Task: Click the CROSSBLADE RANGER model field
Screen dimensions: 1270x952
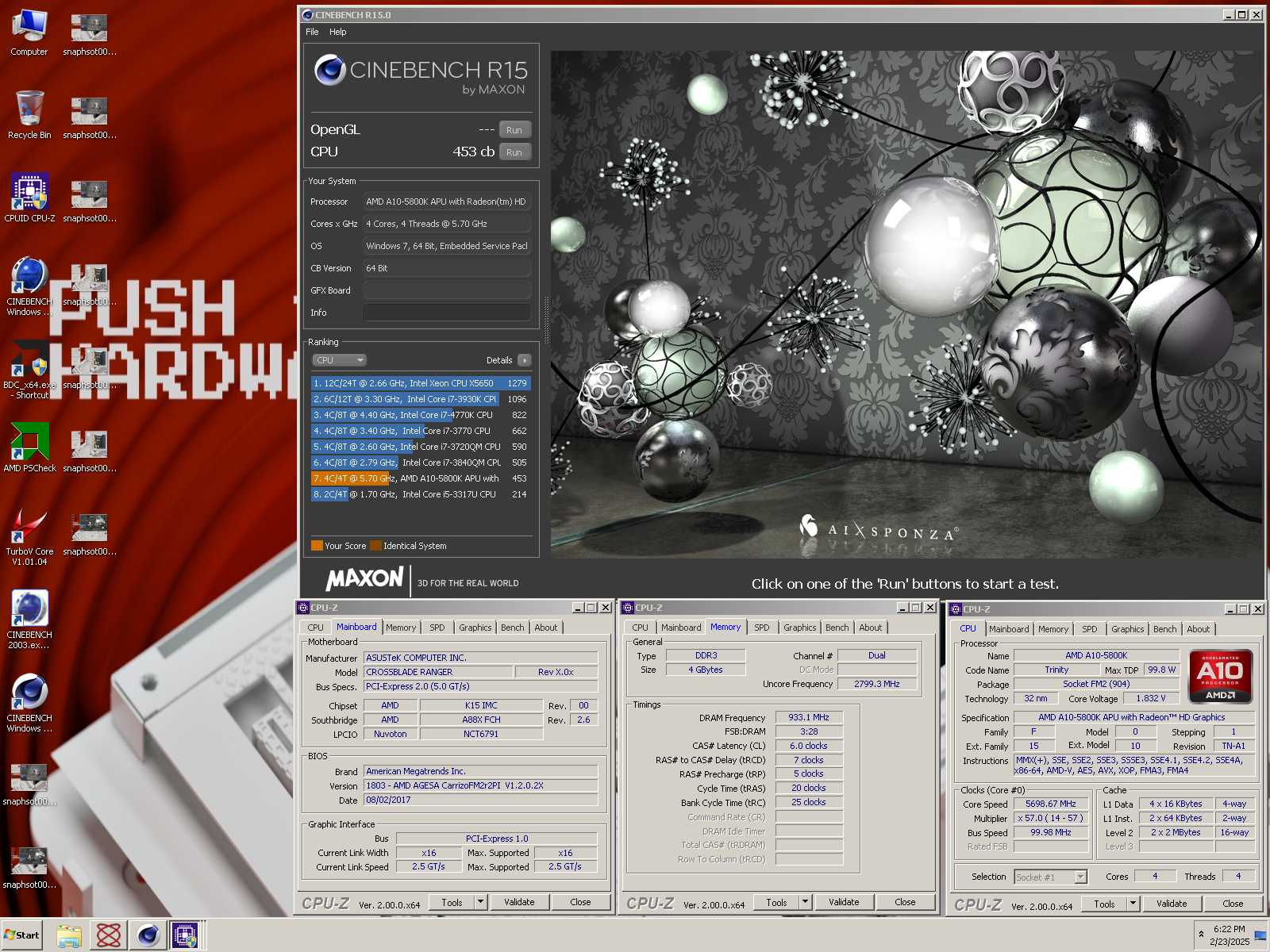Action: (x=437, y=672)
